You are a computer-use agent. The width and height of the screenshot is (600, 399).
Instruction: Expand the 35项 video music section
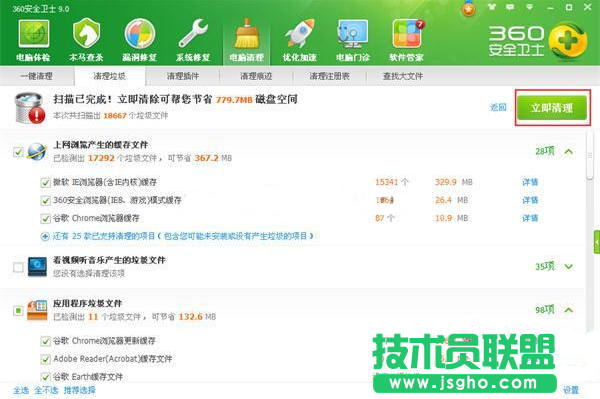pyautogui.click(x=569, y=266)
